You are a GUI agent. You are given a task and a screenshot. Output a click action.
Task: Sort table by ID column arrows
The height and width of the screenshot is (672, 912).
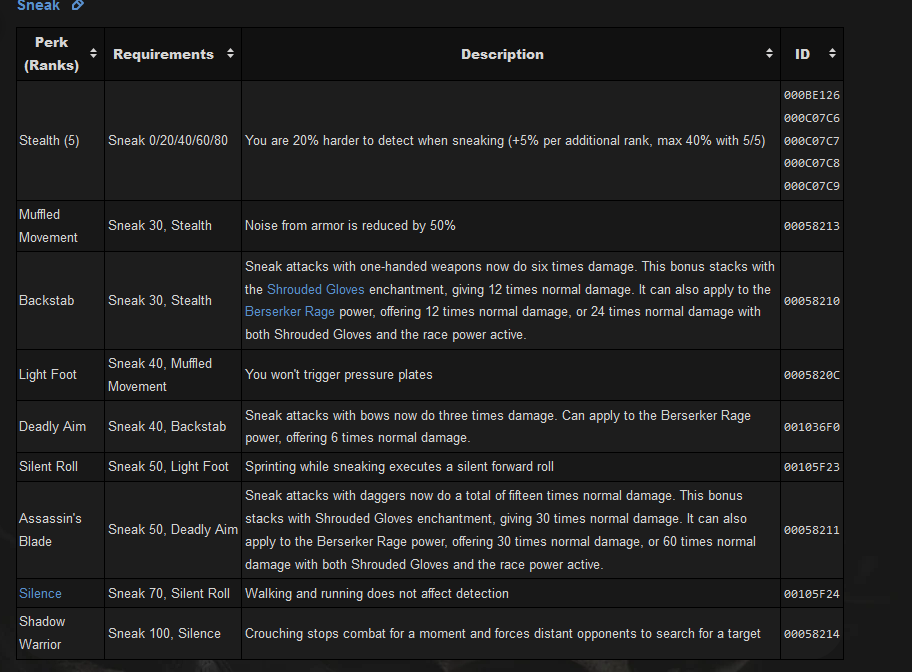(x=832, y=54)
